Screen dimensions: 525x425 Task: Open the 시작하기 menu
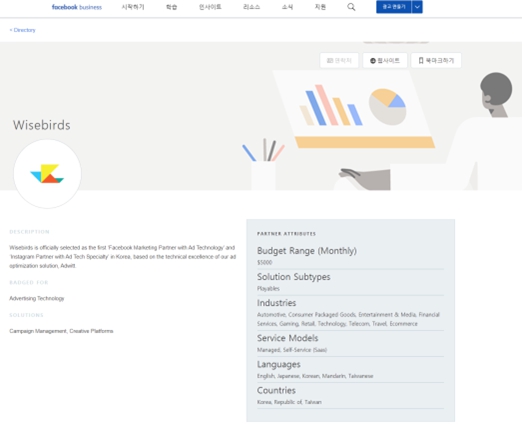133,7
